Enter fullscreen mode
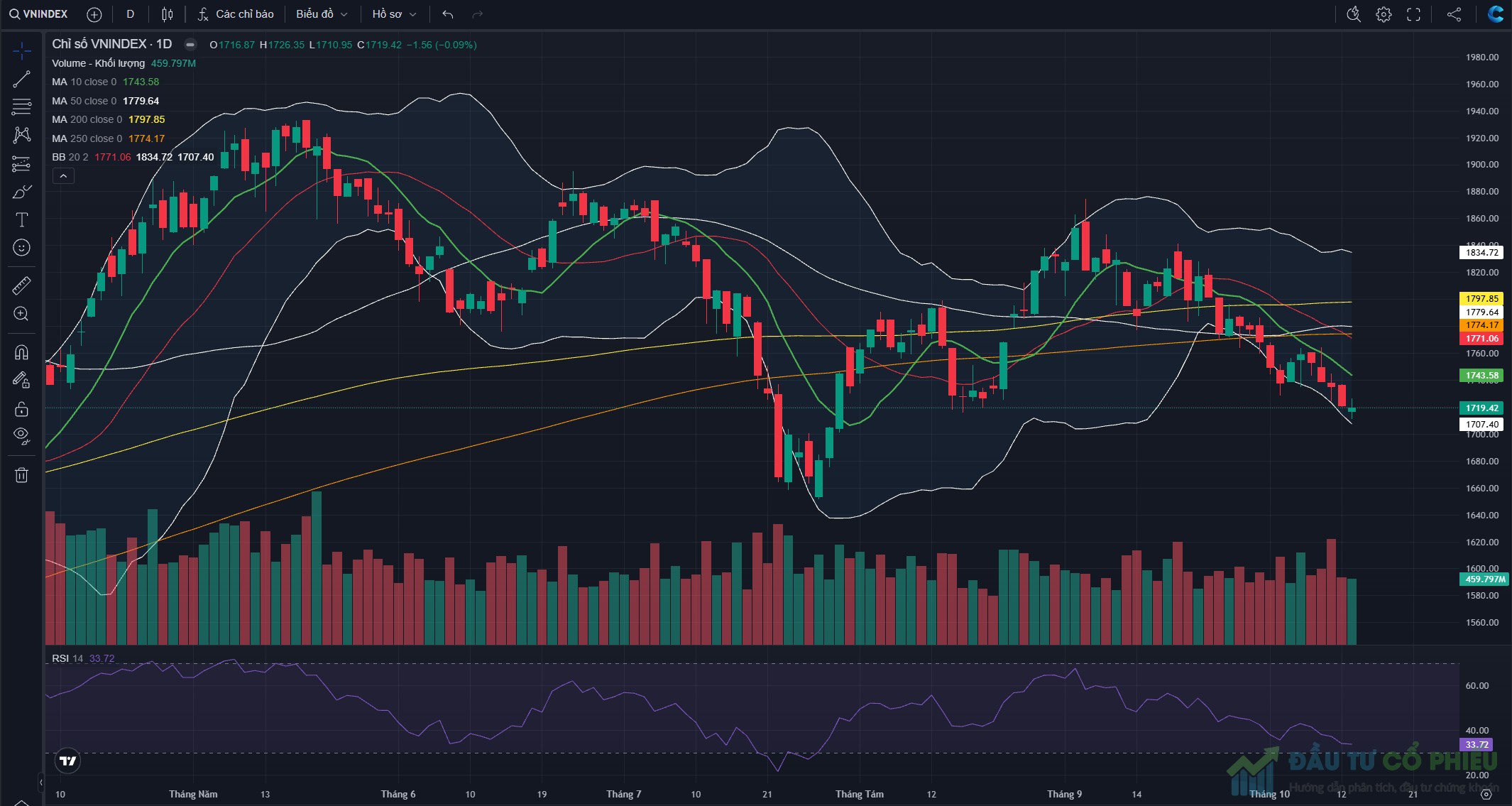The height and width of the screenshot is (806, 1512). coord(1413,14)
